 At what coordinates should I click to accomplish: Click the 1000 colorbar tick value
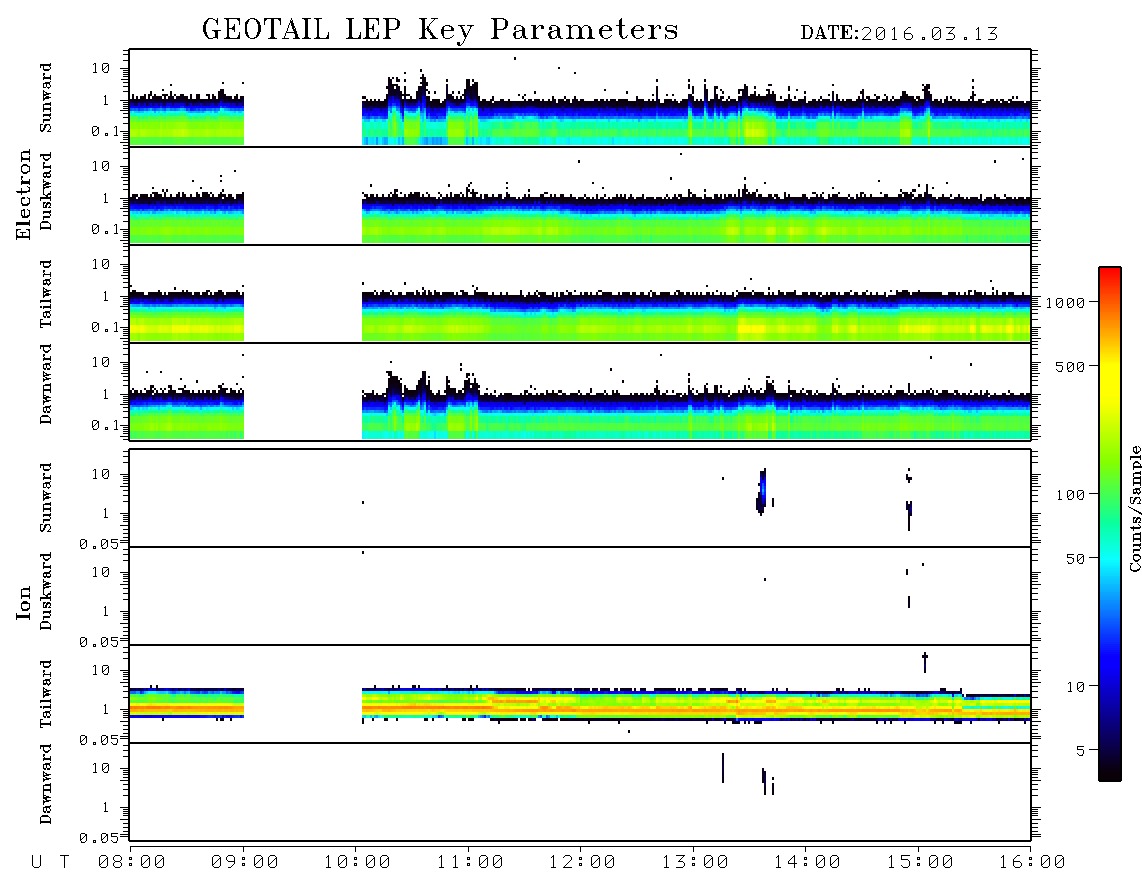(1065, 302)
